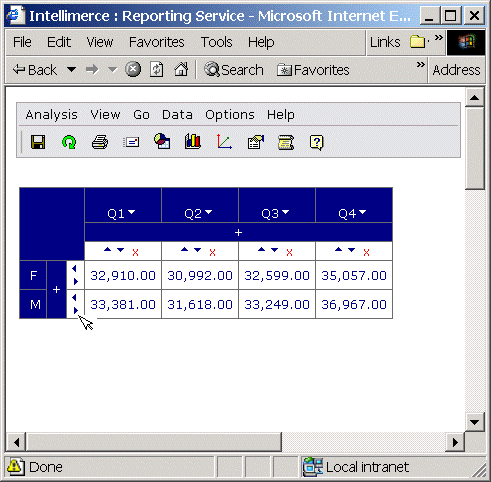Click the Local intranet zone indicator
The width and height of the screenshot is (491, 482).
pyautogui.click(x=356, y=467)
